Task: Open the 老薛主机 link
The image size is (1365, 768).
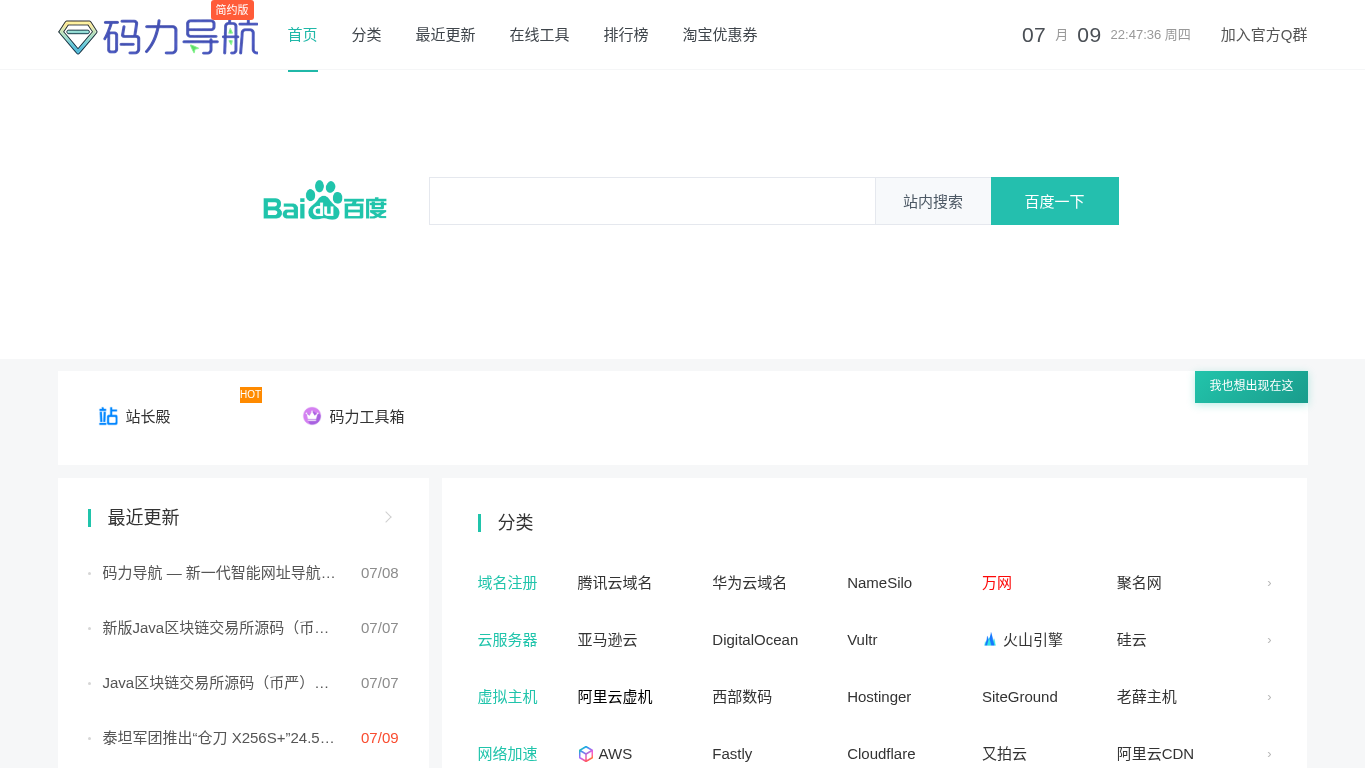Action: 1147,697
